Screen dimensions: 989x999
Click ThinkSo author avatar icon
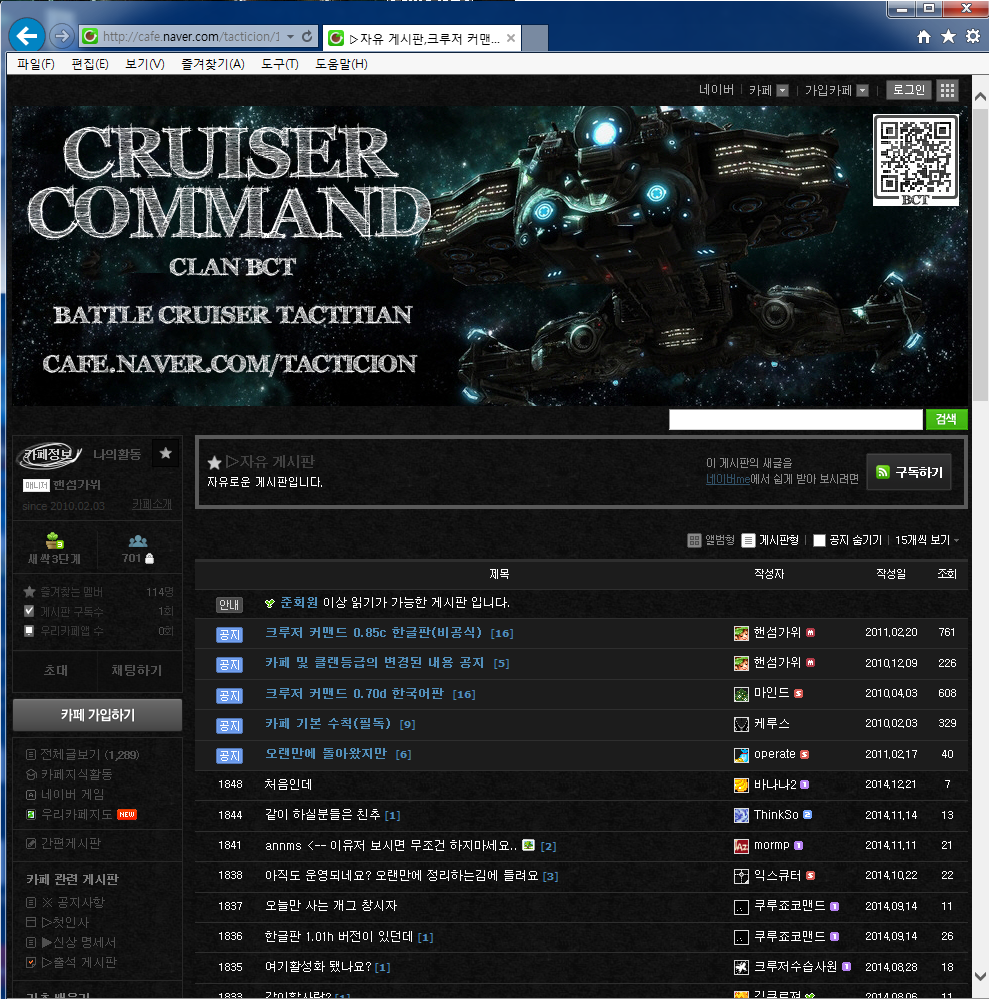pos(741,816)
